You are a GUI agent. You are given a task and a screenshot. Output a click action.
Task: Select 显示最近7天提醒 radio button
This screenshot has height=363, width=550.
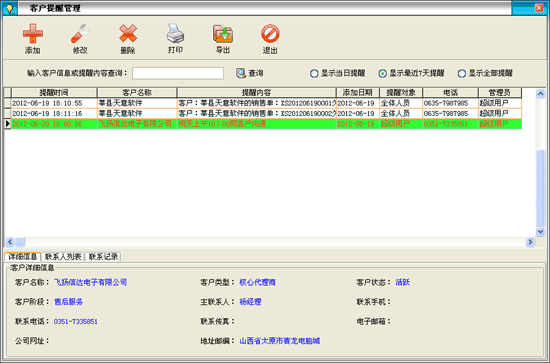(x=382, y=73)
